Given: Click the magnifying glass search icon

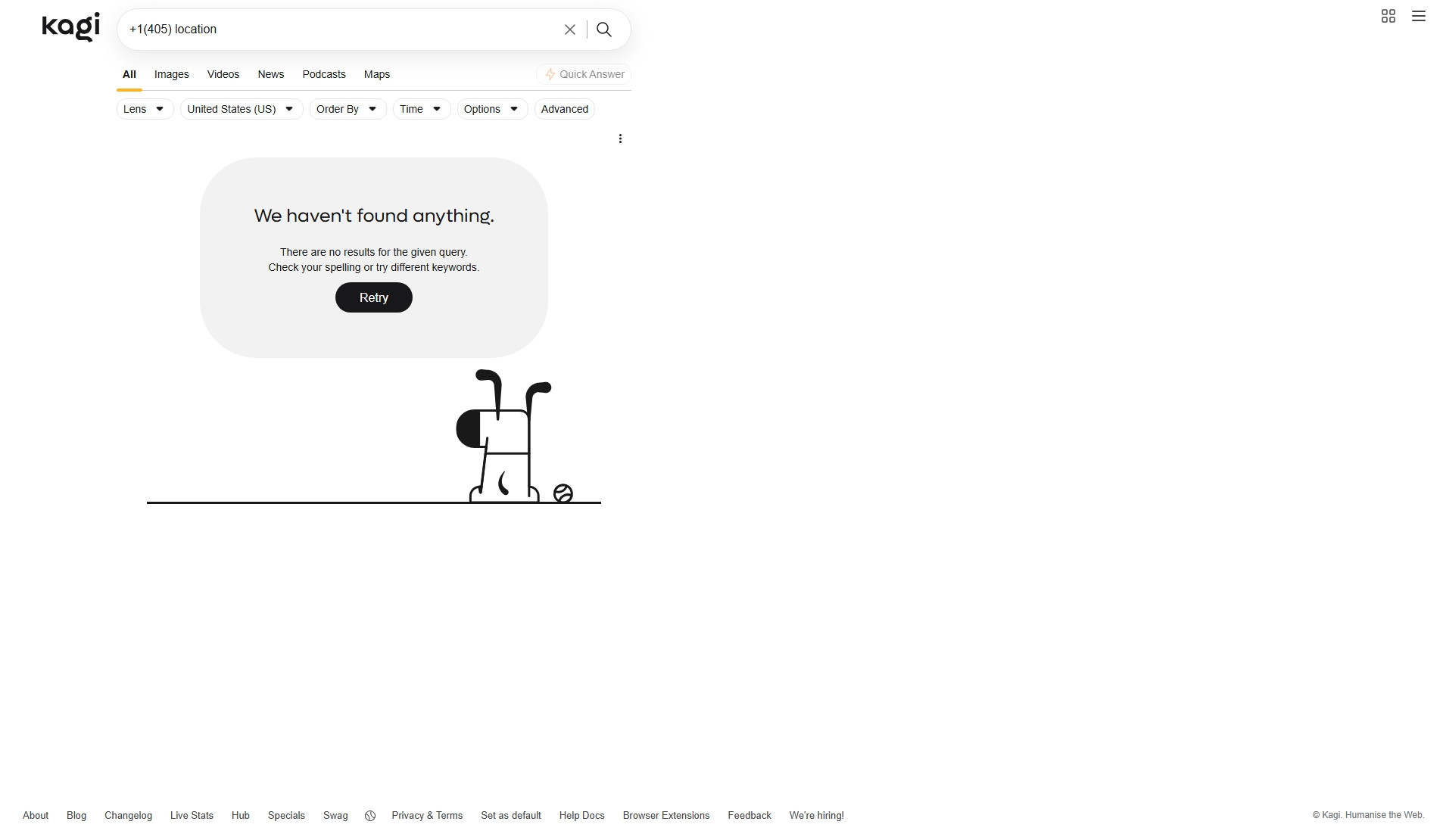Looking at the screenshot, I should 604,30.
